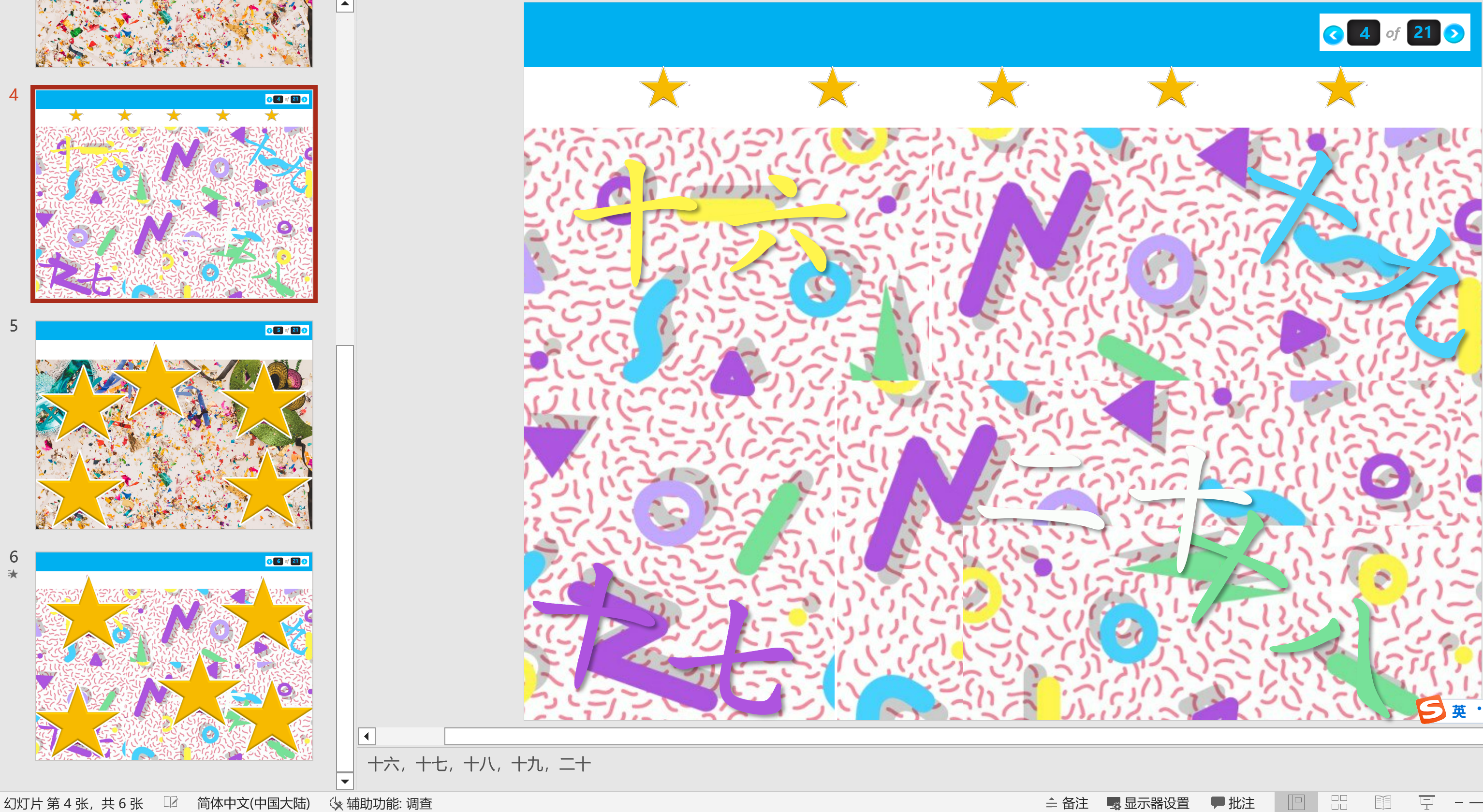Click the zoom out minus button
Image resolution: width=1483 pixels, height=812 pixels.
(x=1458, y=802)
